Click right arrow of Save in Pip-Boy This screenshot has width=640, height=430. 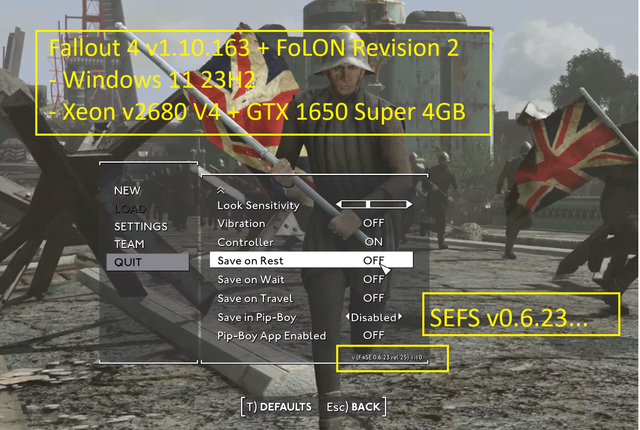[x=400, y=317]
